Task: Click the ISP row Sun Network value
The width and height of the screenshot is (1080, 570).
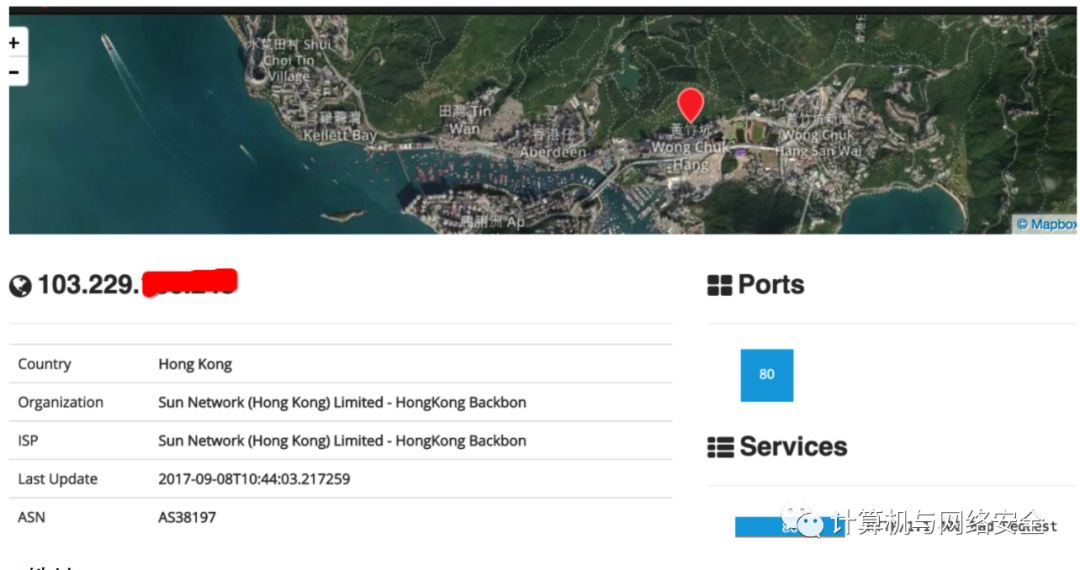Action: (x=342, y=440)
